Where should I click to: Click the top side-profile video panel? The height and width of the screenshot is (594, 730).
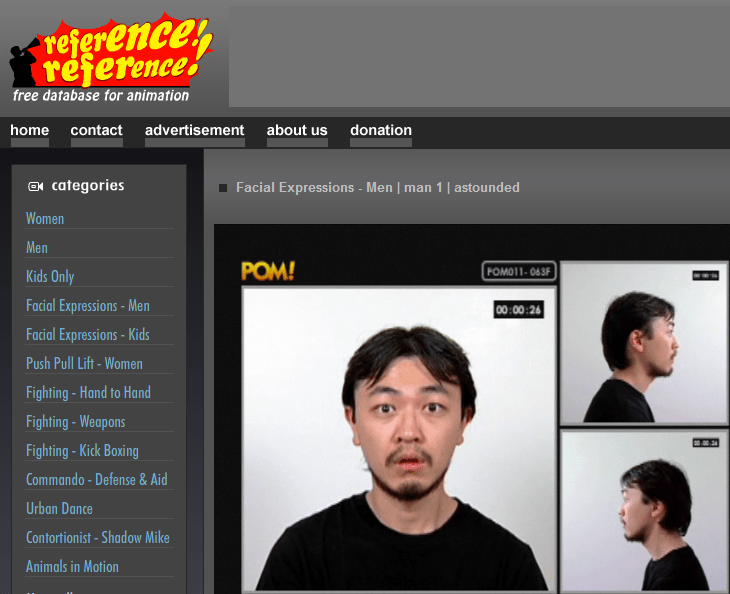(x=644, y=342)
